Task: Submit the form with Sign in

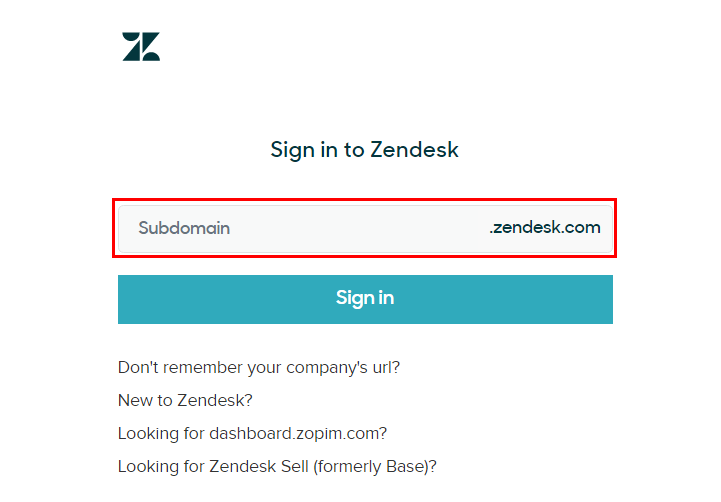Action: coord(365,299)
